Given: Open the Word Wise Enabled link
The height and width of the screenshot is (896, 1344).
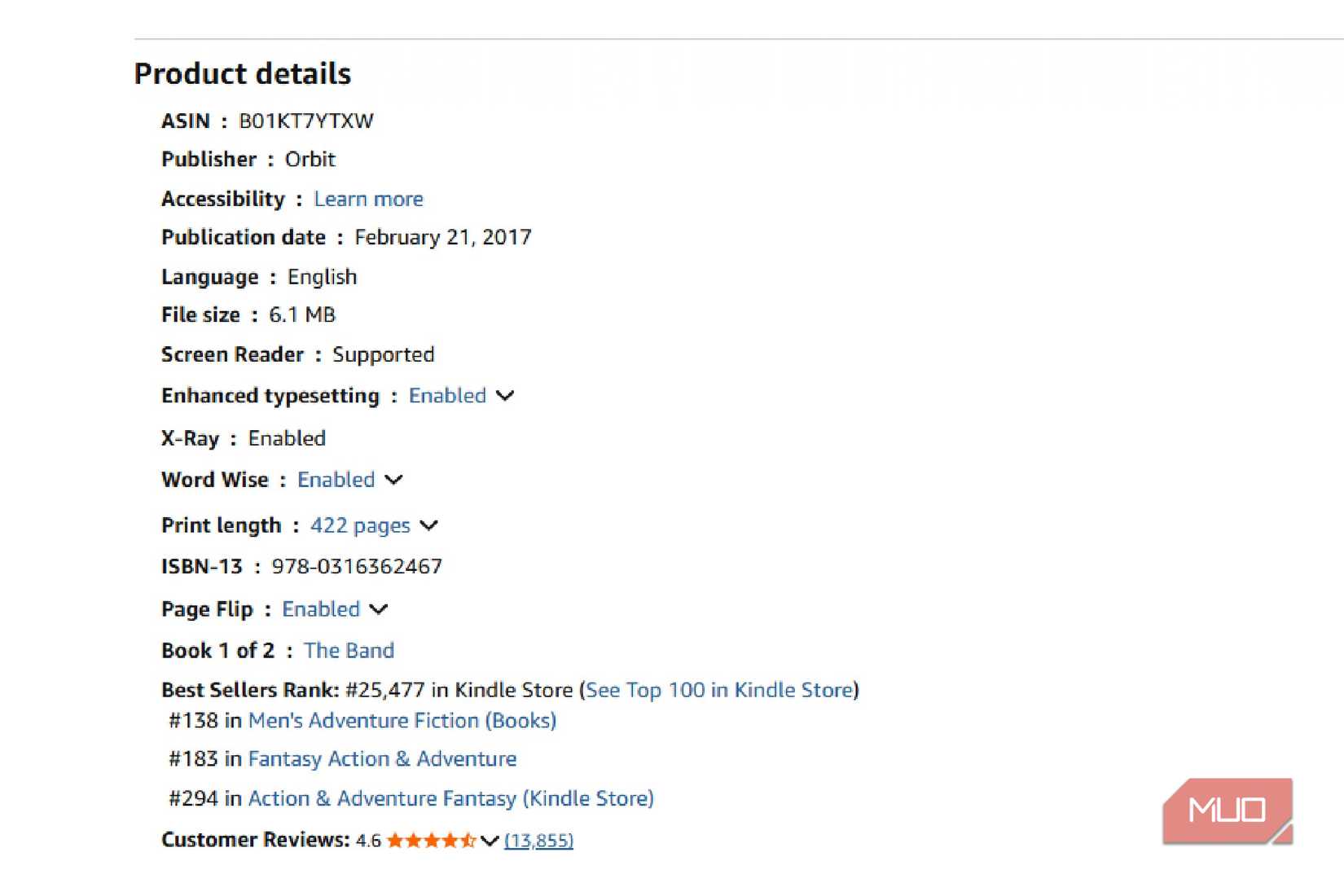Looking at the screenshot, I should click(x=335, y=481).
